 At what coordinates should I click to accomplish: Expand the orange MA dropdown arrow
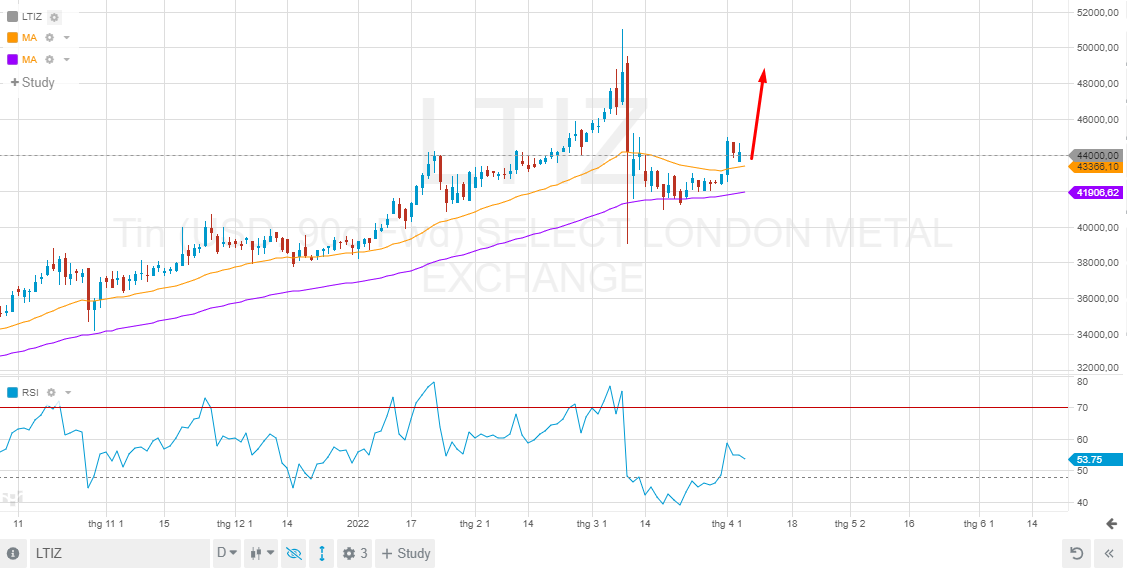pyautogui.click(x=66, y=38)
